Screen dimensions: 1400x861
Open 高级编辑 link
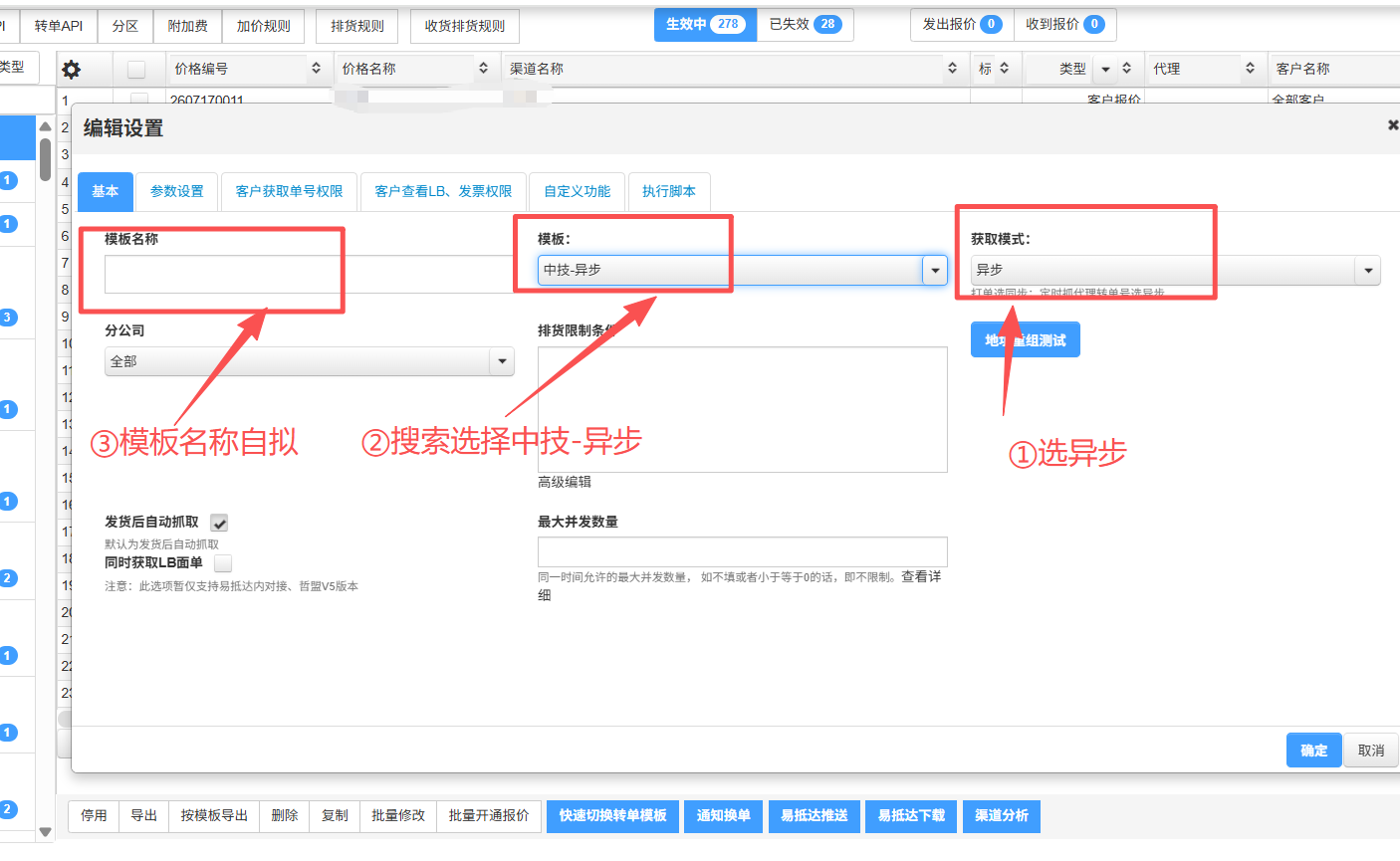pos(565,482)
